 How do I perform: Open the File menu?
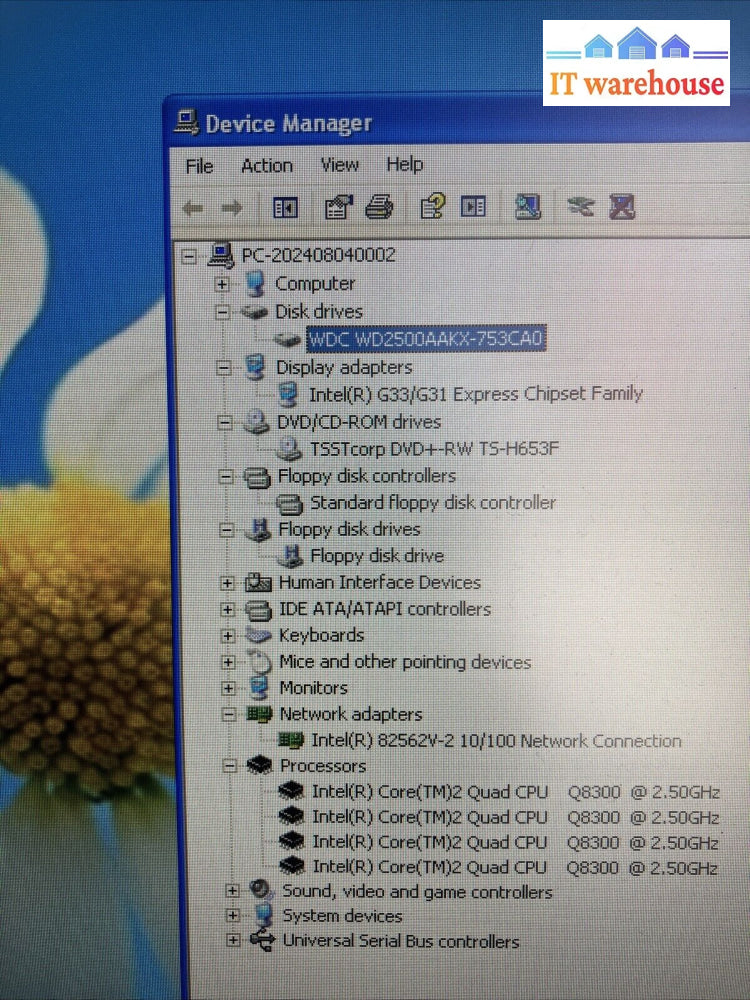200,166
